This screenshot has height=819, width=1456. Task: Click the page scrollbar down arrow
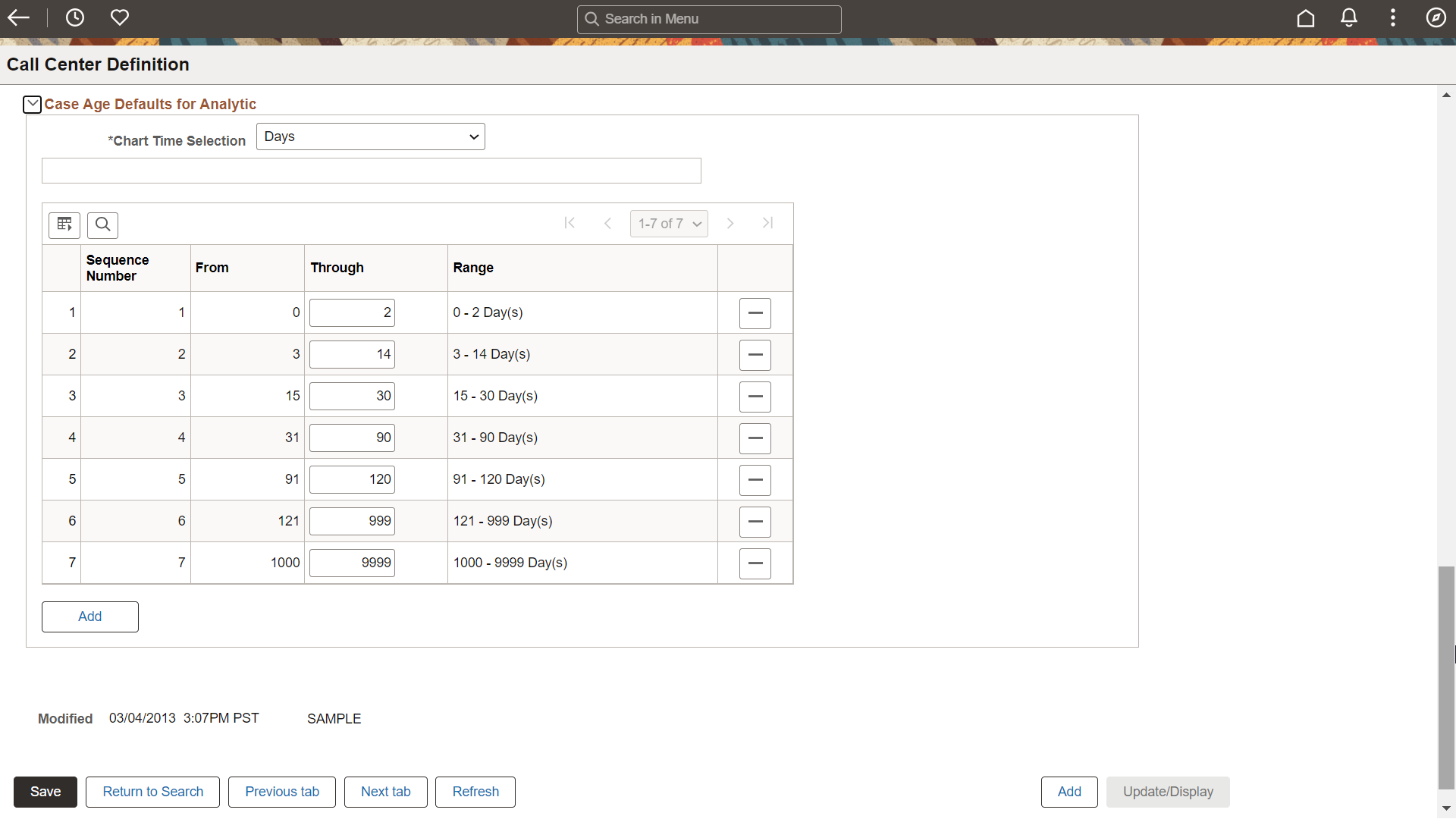point(1446,808)
